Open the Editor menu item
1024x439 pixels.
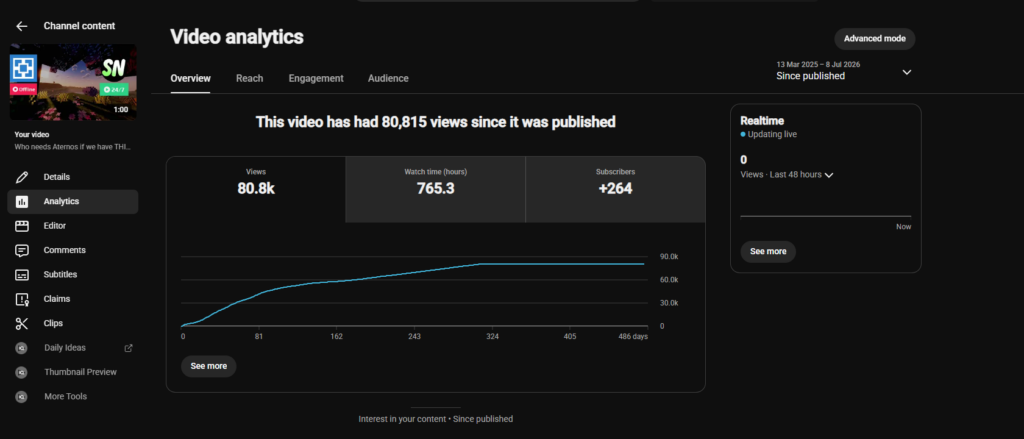click(72, 226)
